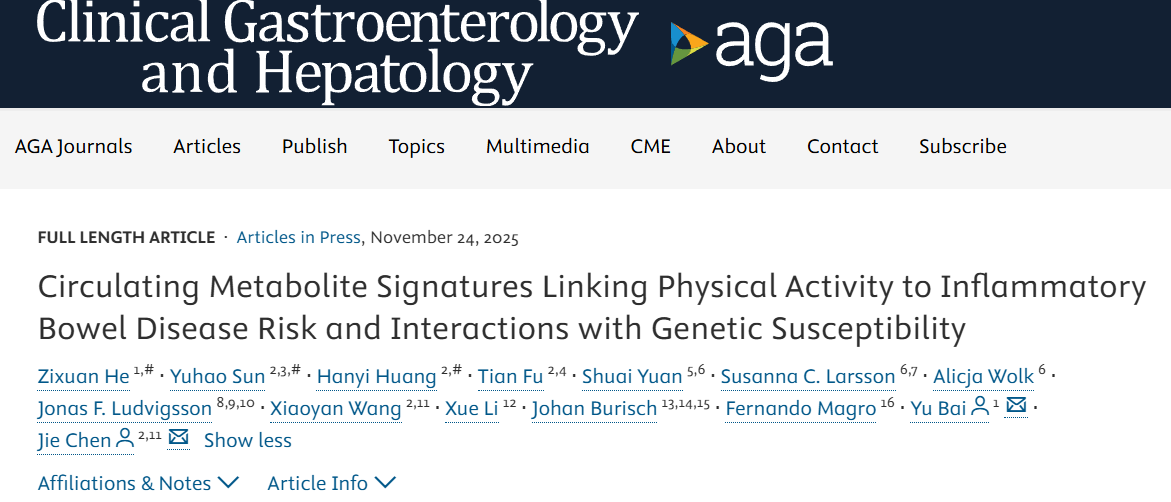Click the person icon next to Yu Bai
1171x502 pixels.
point(980,407)
